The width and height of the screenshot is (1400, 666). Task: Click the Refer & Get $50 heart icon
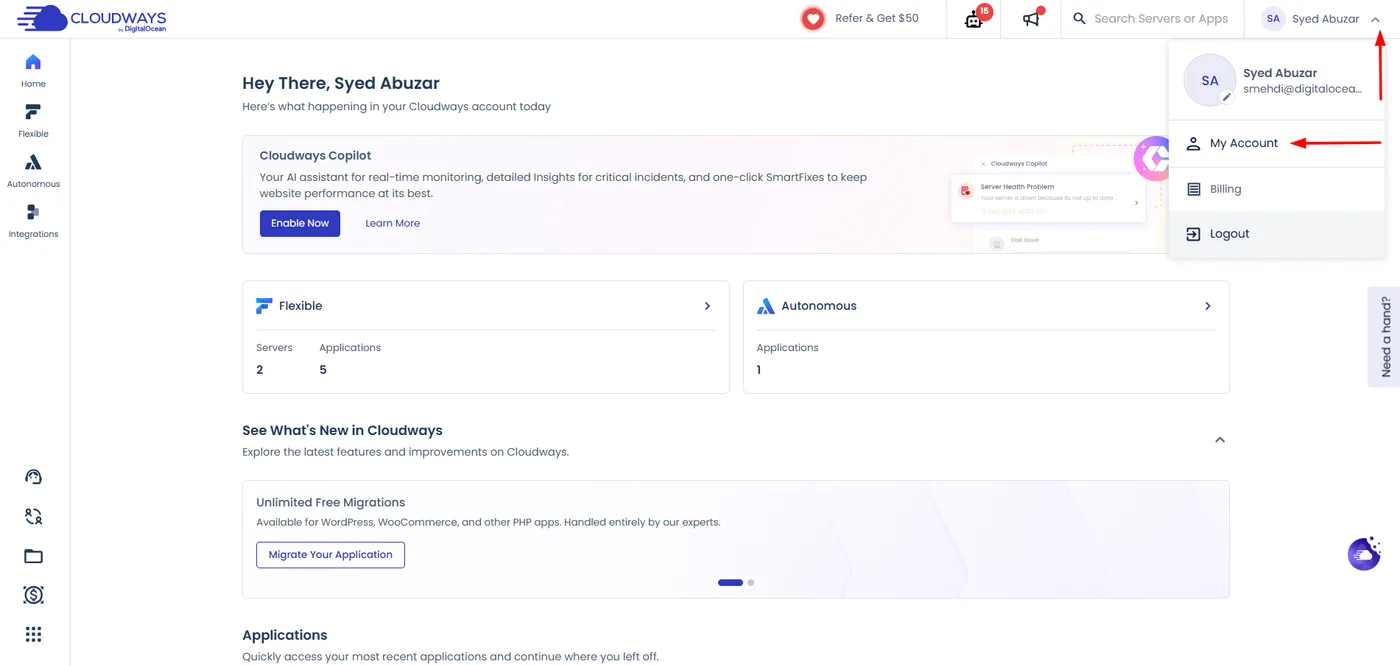(x=813, y=18)
